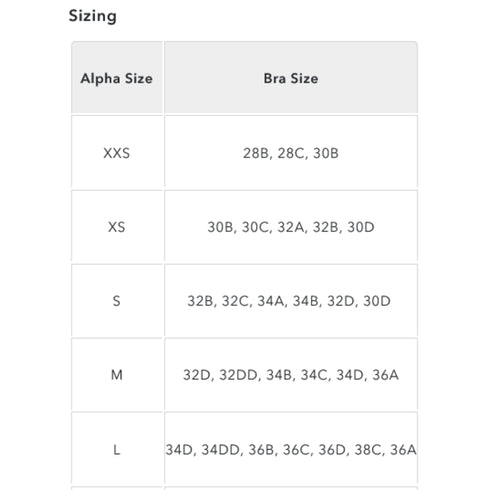This screenshot has height=490, width=490.
Task: Select the cell starting with 30B, 30C
Action: [291, 227]
